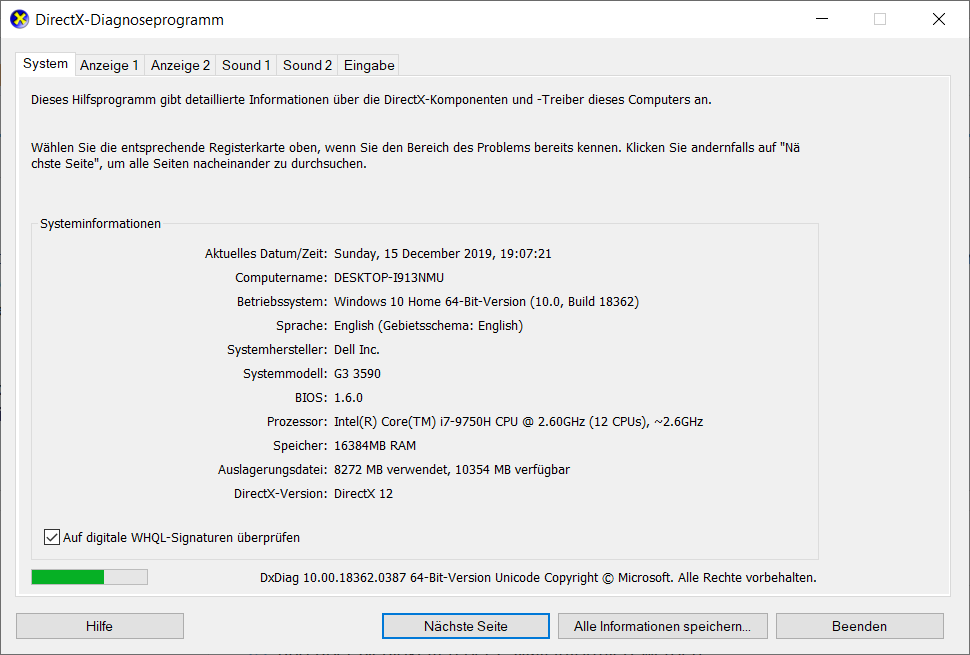Click the manufacturer value Dell Inc.
The width and height of the screenshot is (970, 655).
pos(356,349)
